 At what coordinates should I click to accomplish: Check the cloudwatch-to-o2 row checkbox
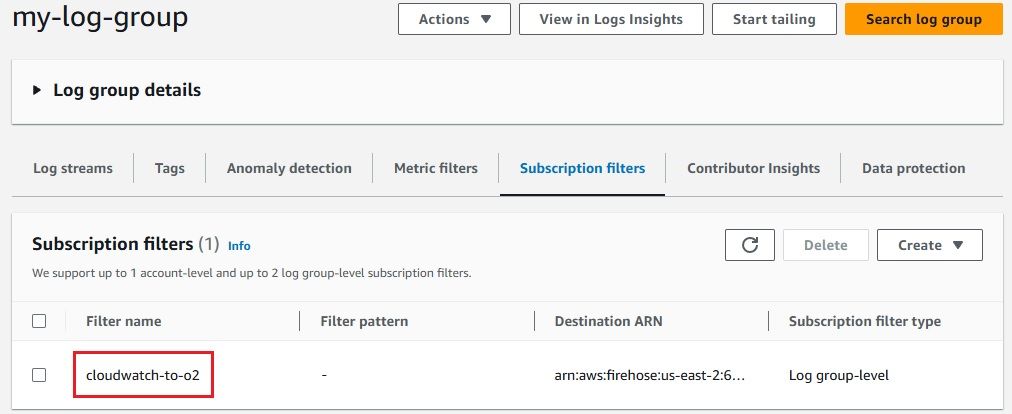click(x=39, y=375)
